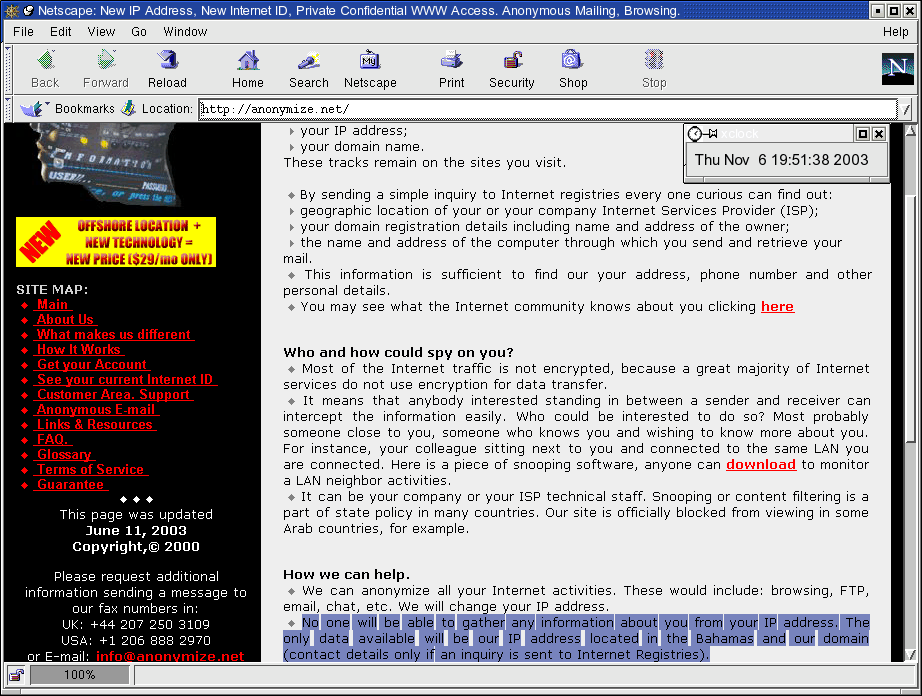922x696 pixels.
Task: Click the 'Who and how could spy on you?' heading
Action: 398,352
